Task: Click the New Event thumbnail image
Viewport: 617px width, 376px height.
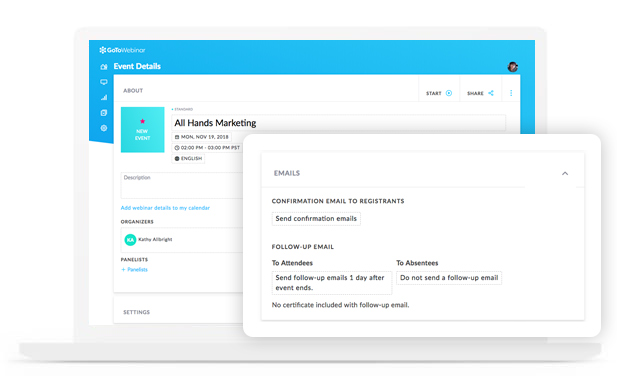Action: pyautogui.click(x=142, y=129)
